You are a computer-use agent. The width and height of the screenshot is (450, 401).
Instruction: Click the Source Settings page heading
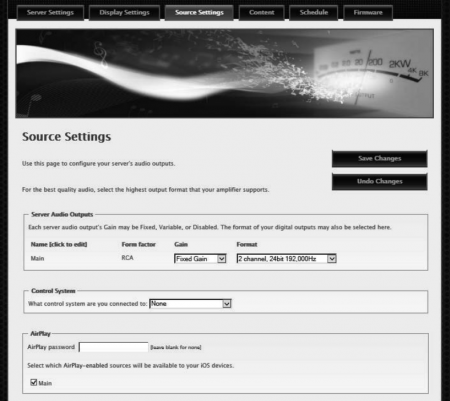pyautogui.click(x=67, y=137)
